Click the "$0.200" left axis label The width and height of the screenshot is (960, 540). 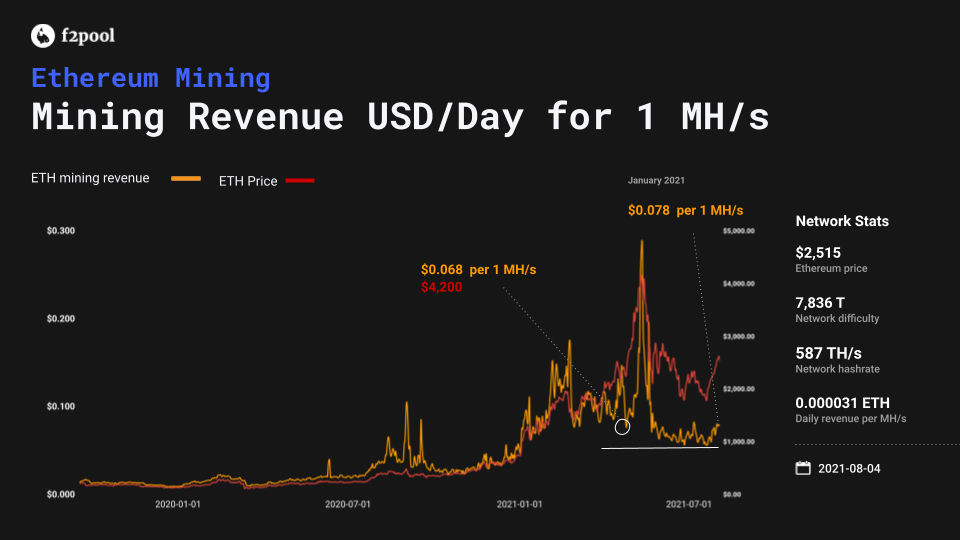point(61,318)
